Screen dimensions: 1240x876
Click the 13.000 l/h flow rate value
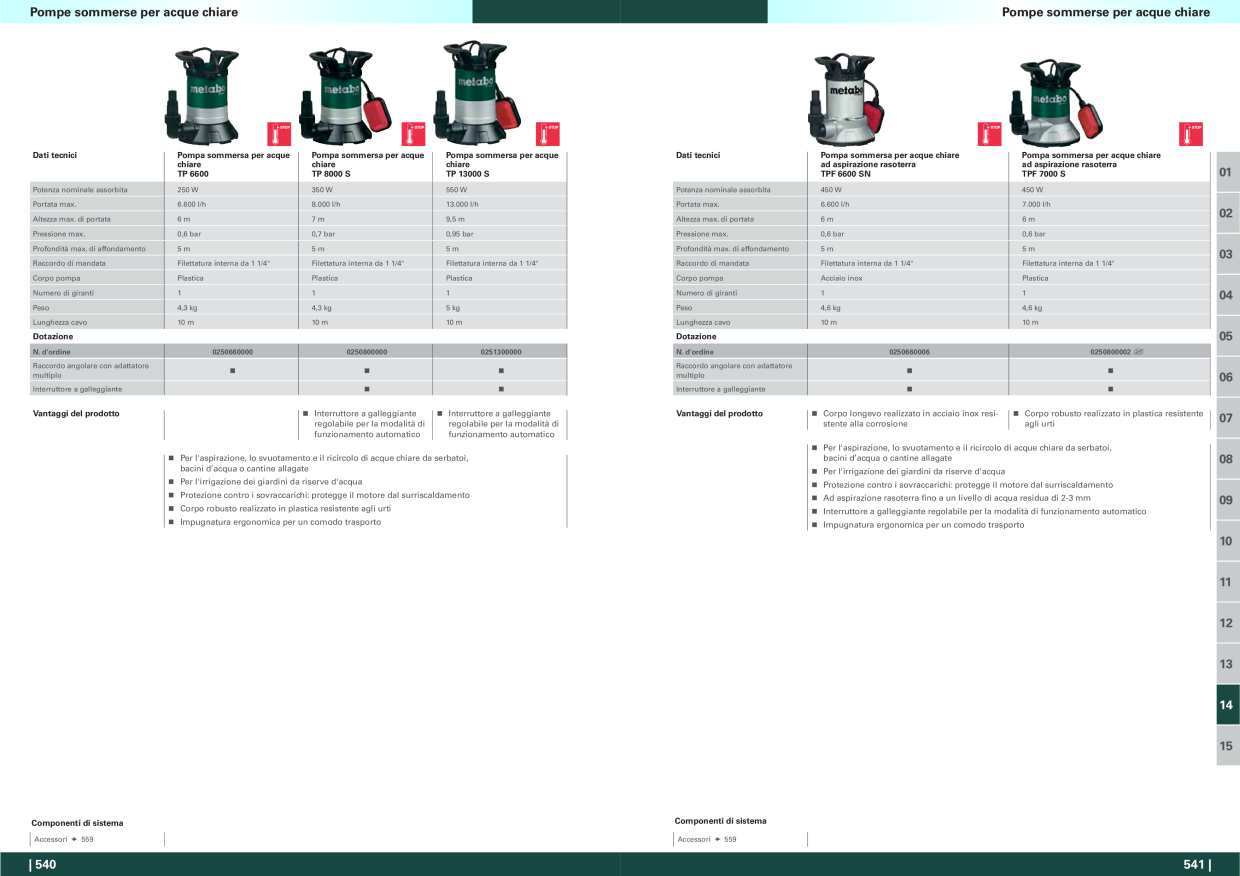[463, 204]
